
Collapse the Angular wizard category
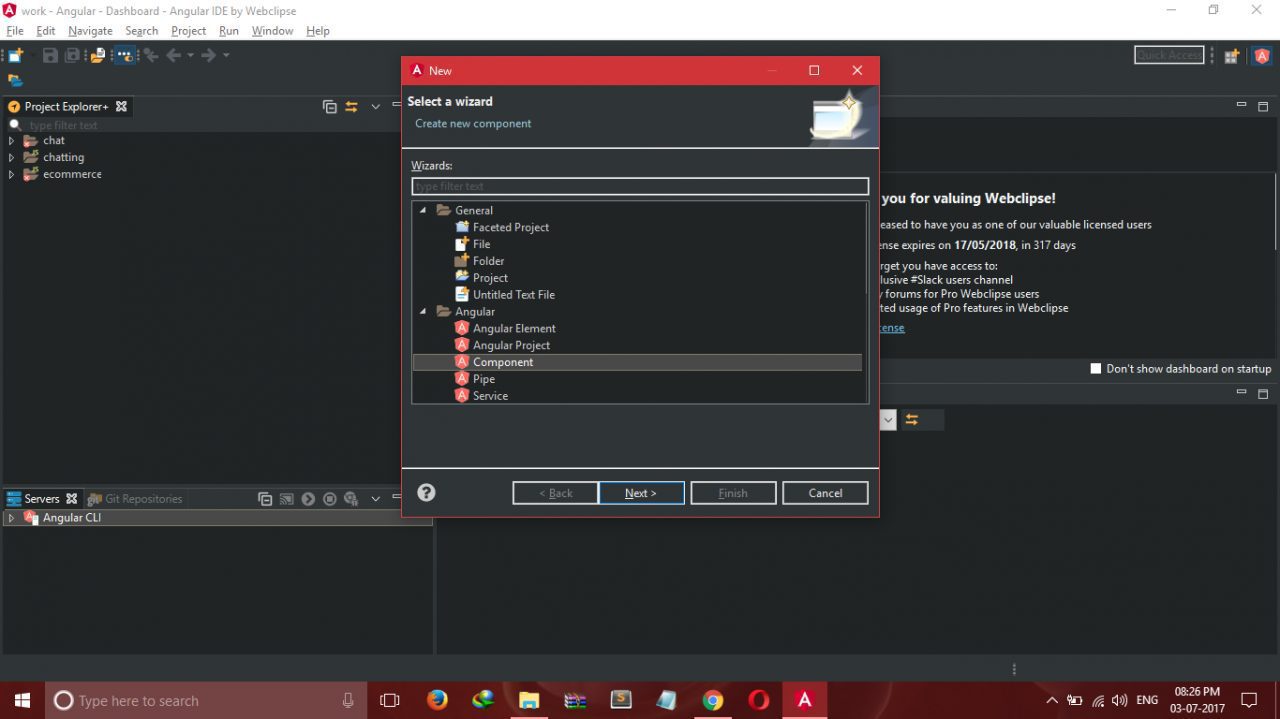point(423,312)
